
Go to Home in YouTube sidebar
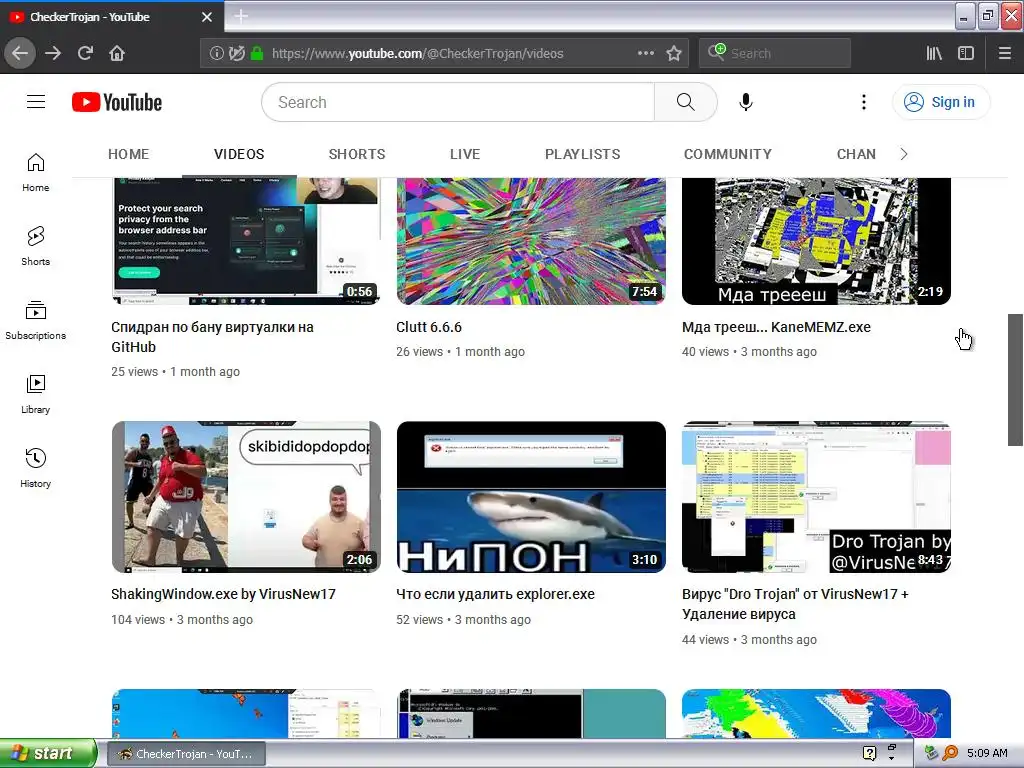36,173
